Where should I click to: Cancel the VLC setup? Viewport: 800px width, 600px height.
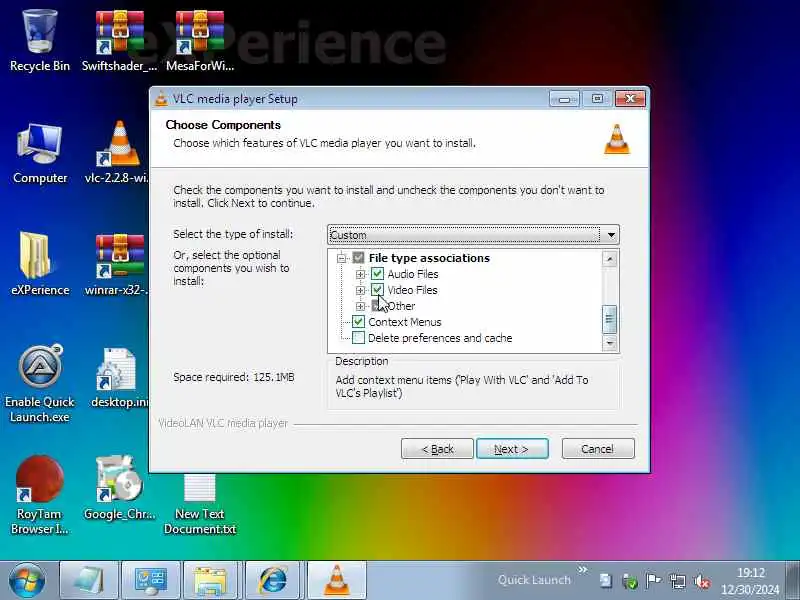click(x=598, y=449)
